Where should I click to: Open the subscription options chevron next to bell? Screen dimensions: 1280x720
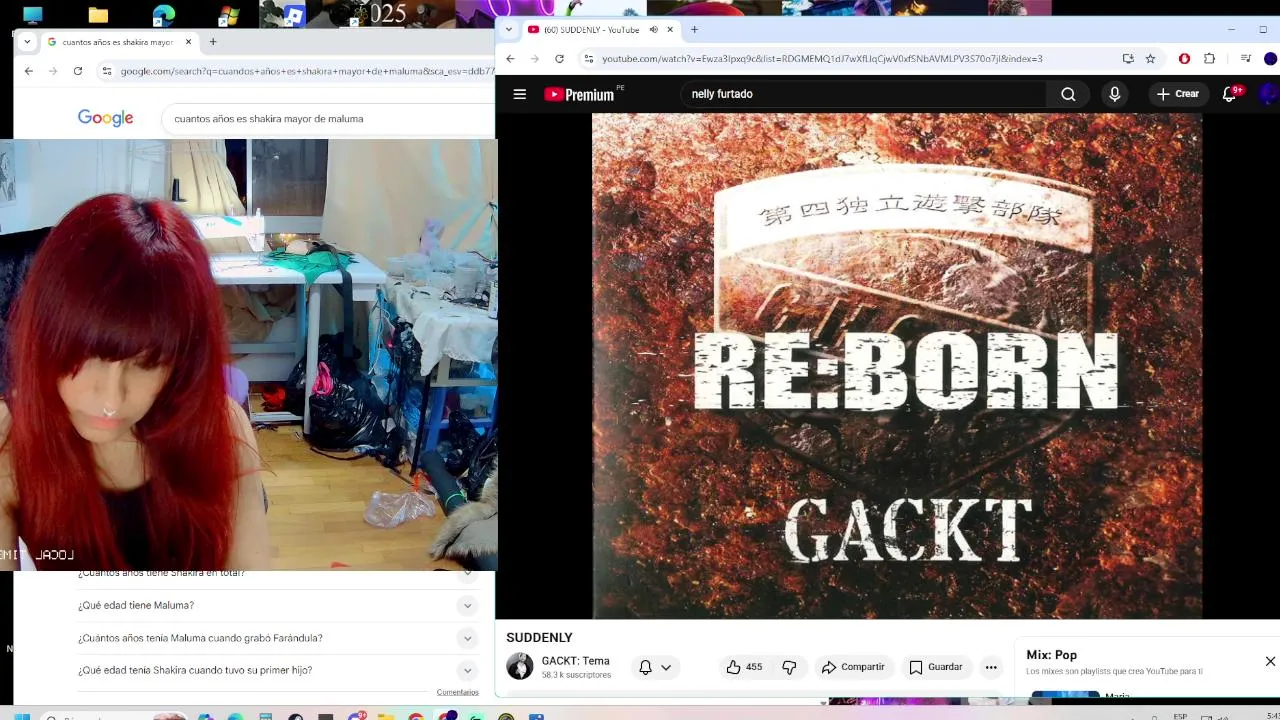coord(666,667)
